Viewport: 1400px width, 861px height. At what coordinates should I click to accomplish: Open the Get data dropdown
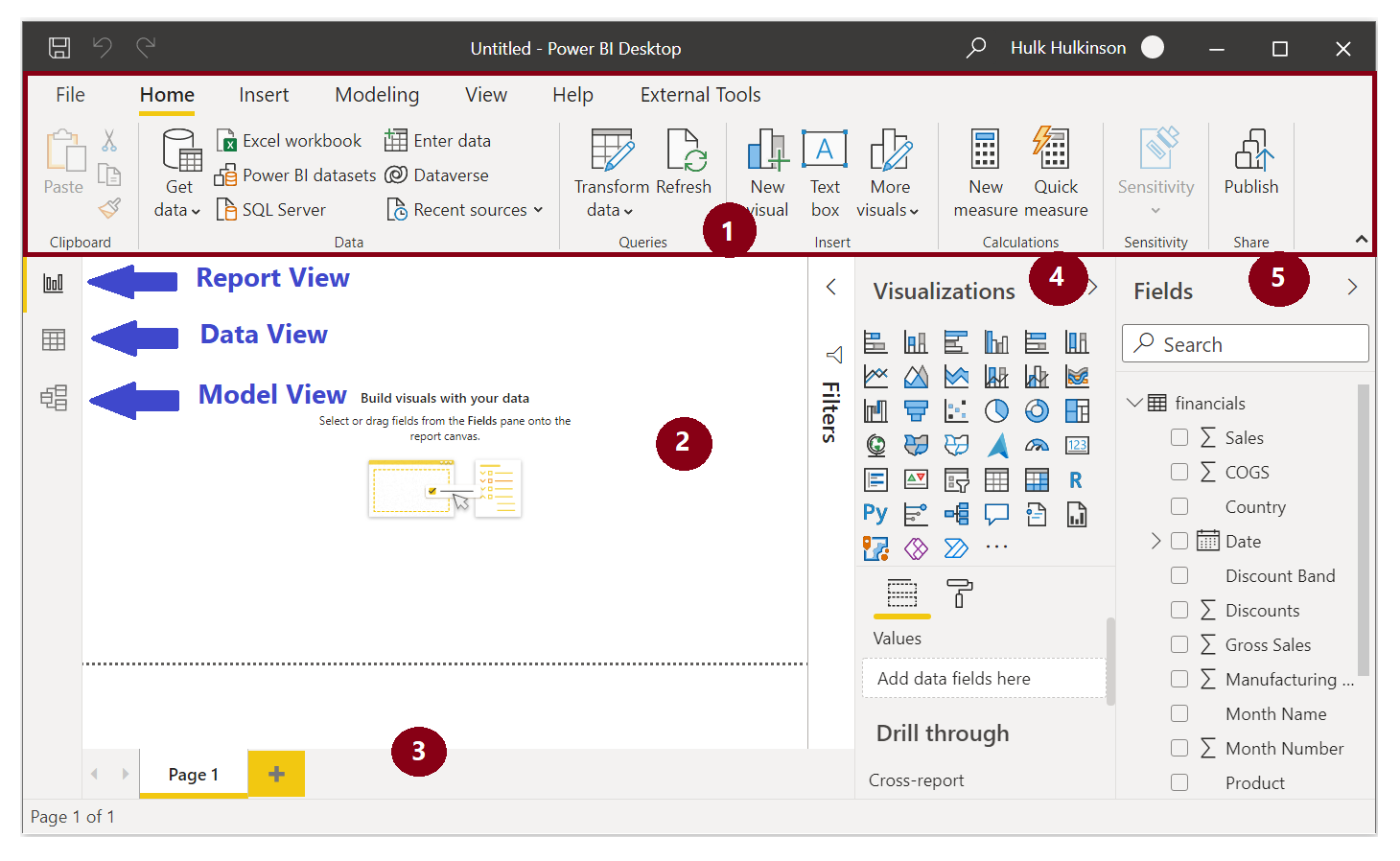(x=178, y=174)
